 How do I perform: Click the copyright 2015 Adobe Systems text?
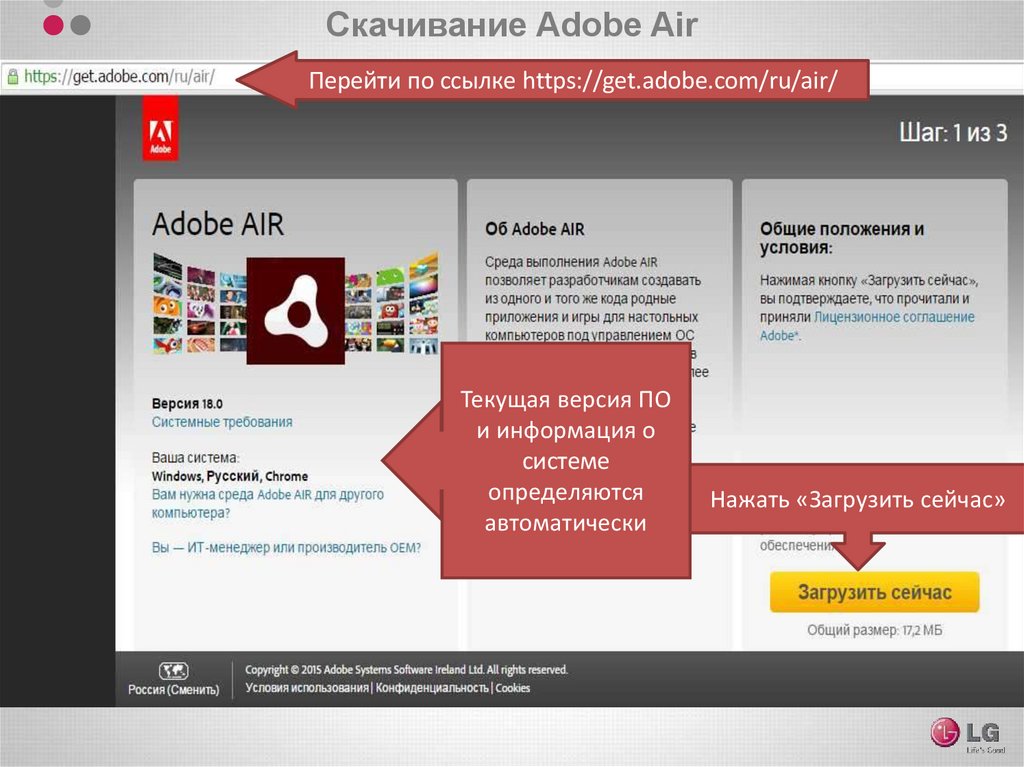tap(406, 670)
